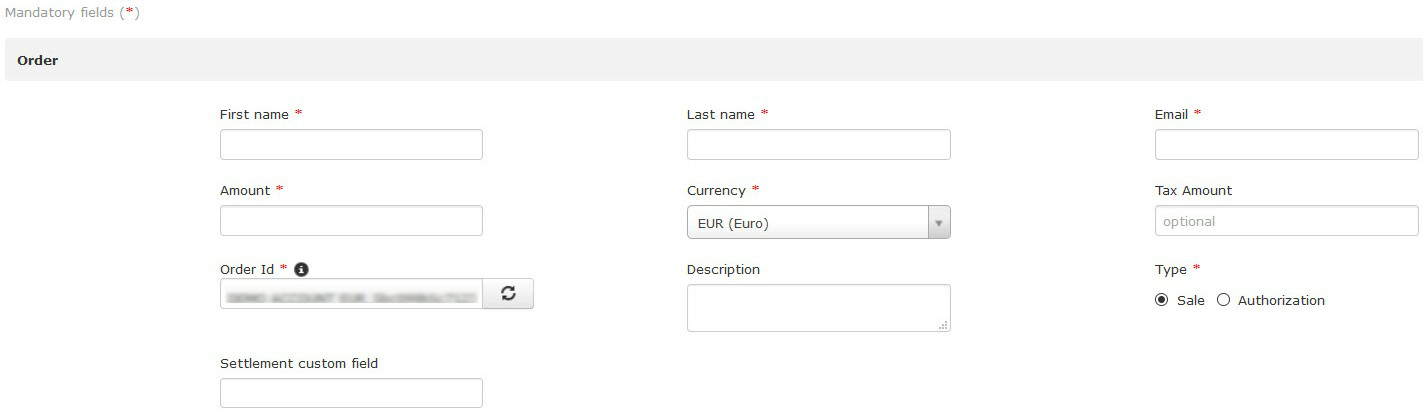1423x410 pixels.
Task: Open the Currency dropdown arrow
Action: coord(939,223)
